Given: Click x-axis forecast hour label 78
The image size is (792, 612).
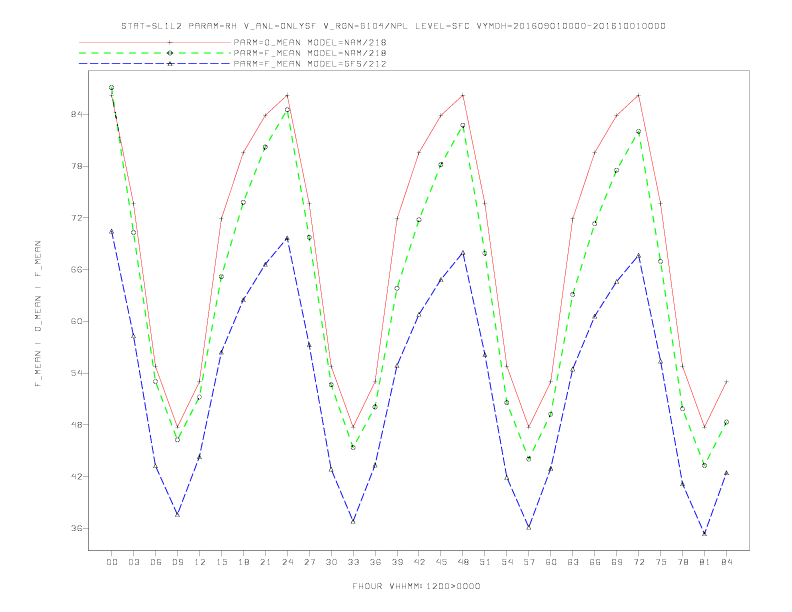Looking at the screenshot, I should [x=682, y=562].
